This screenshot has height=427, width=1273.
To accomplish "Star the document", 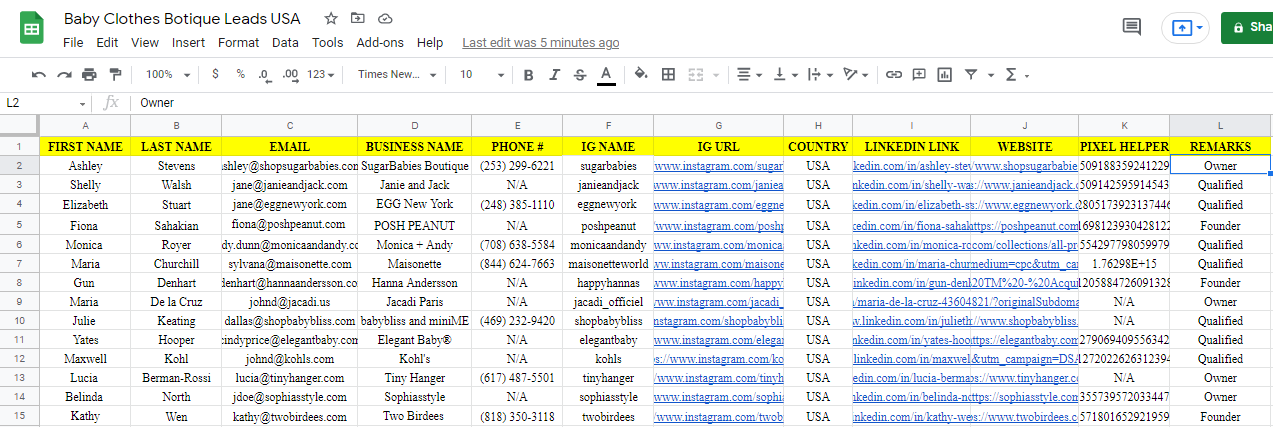I will (x=332, y=19).
